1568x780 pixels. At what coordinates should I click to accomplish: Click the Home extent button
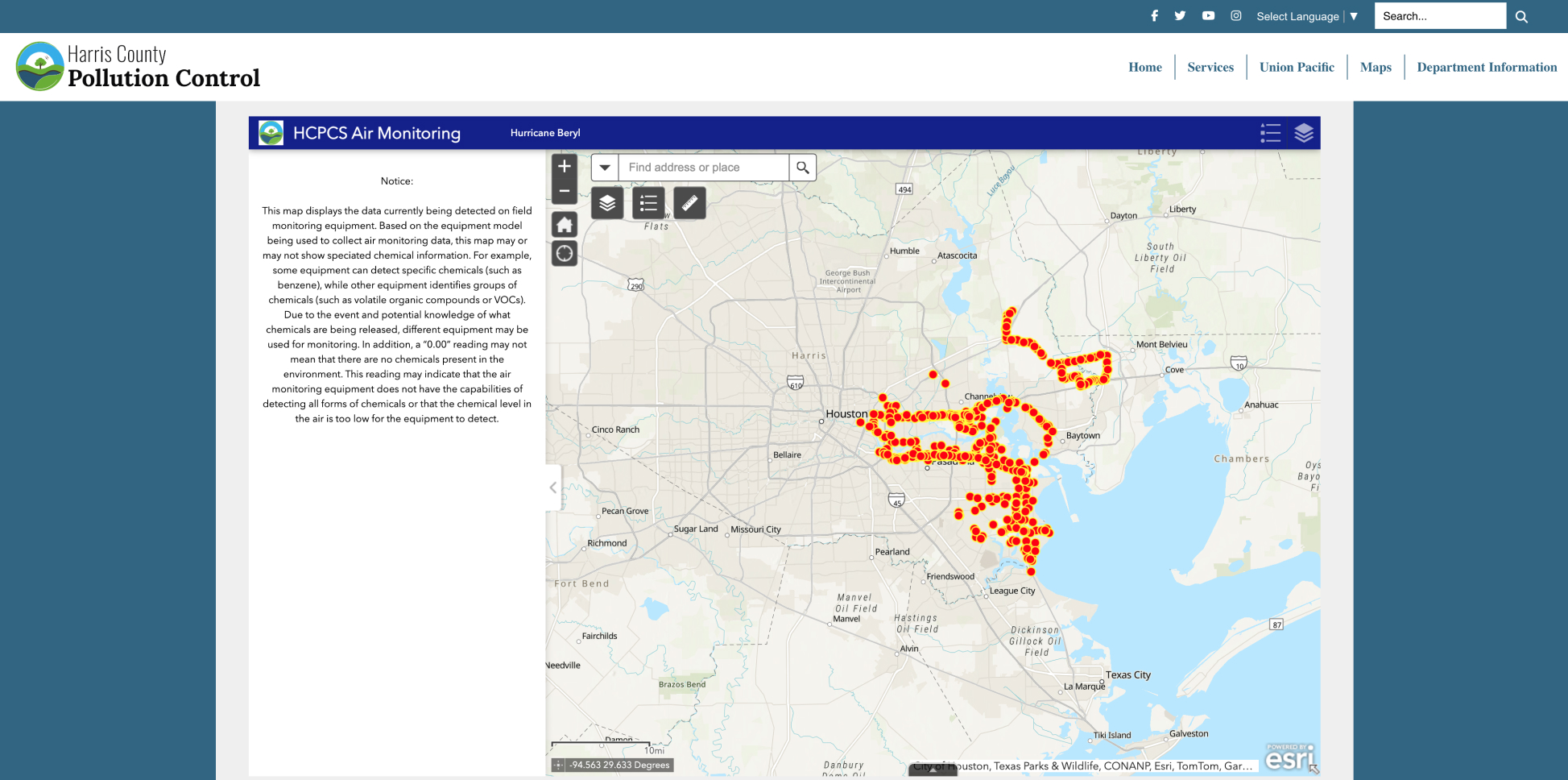pos(565,224)
